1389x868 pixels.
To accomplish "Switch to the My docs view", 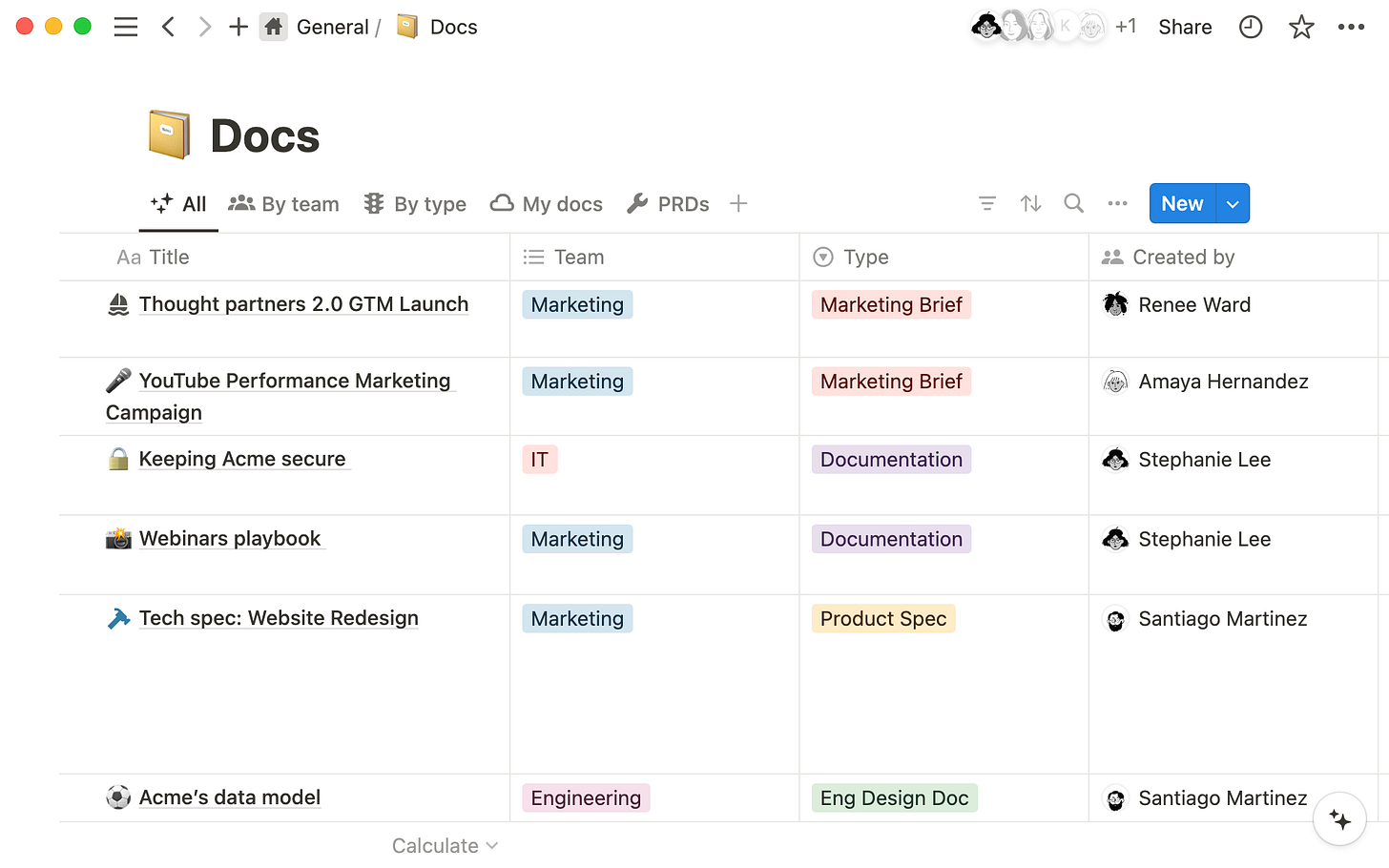I will click(x=546, y=203).
